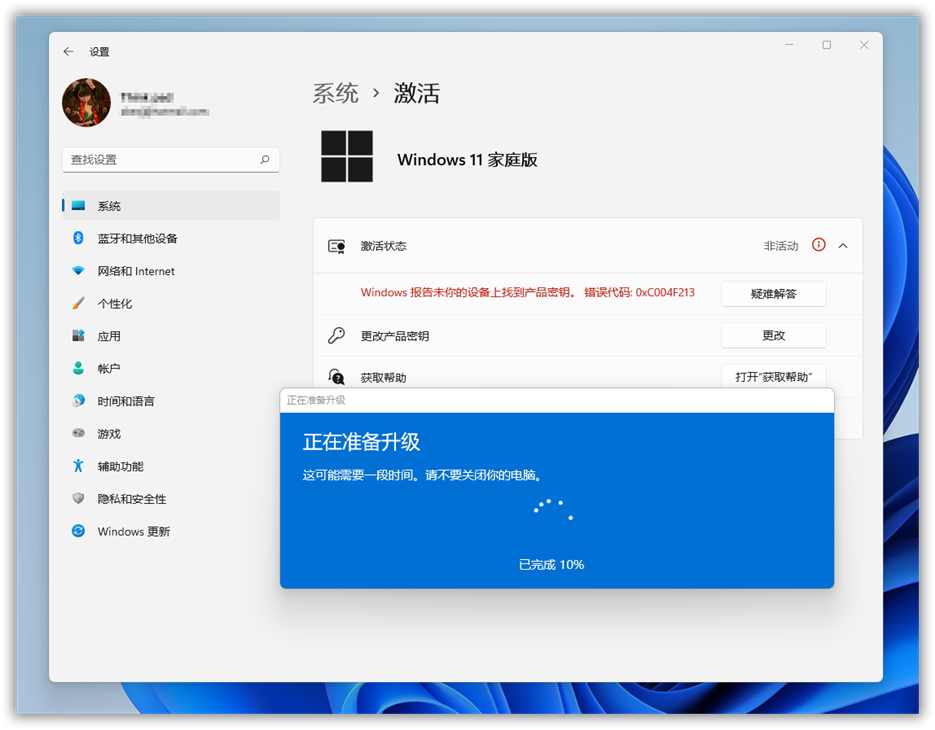
Task: Focus the 查找设置 search field
Action: 171,159
